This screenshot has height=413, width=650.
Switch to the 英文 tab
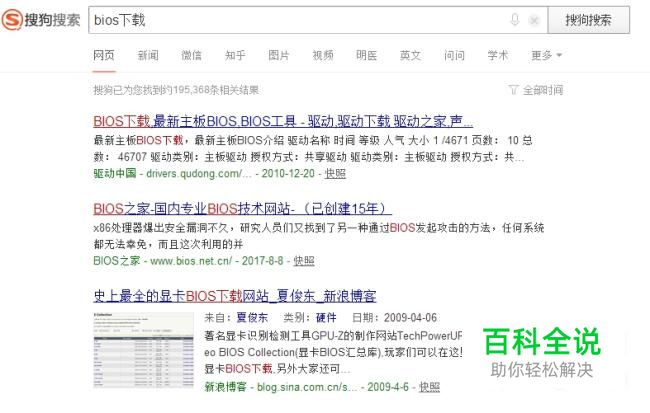(410, 55)
